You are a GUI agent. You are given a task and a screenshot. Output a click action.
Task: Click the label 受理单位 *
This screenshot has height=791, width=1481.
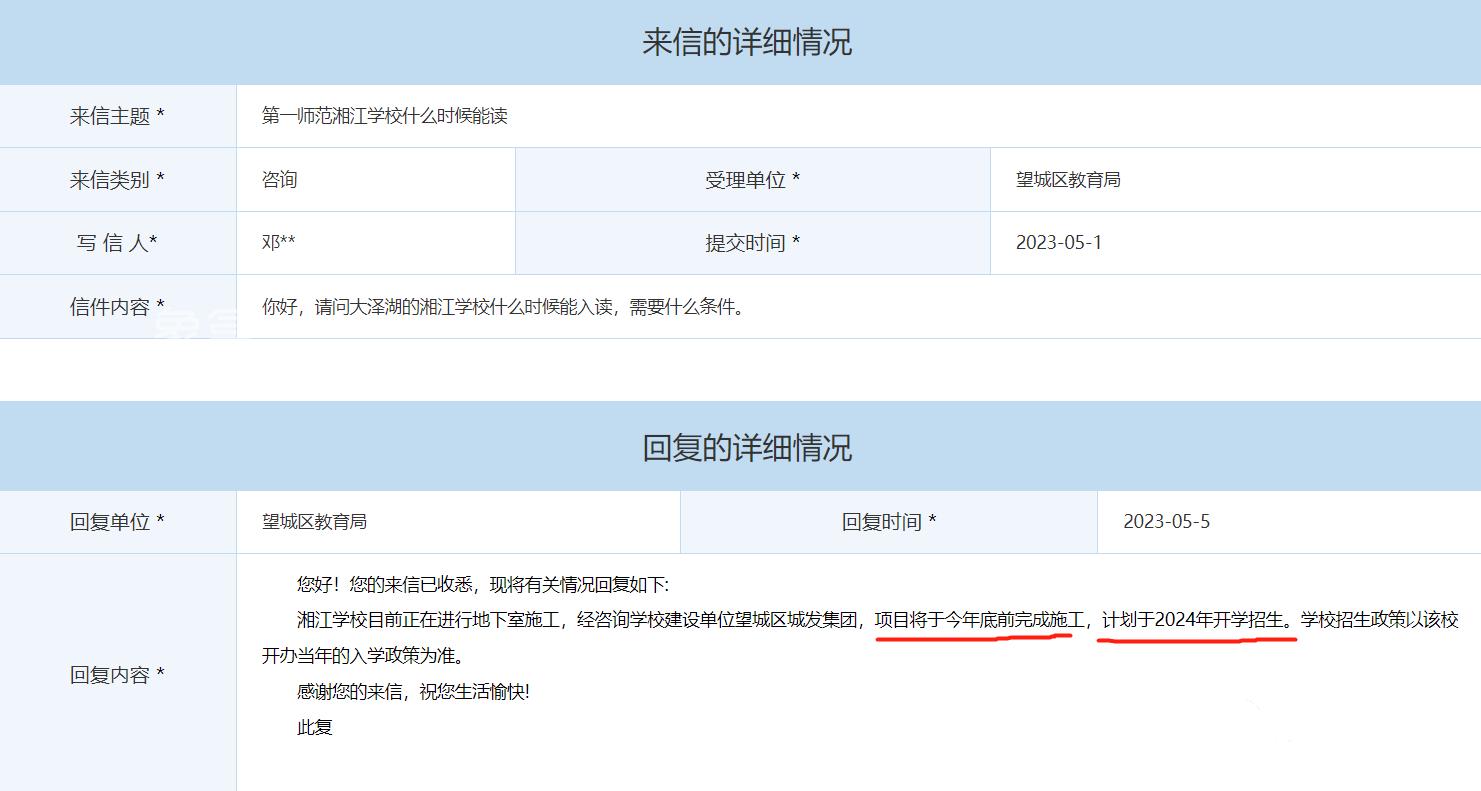click(x=752, y=179)
